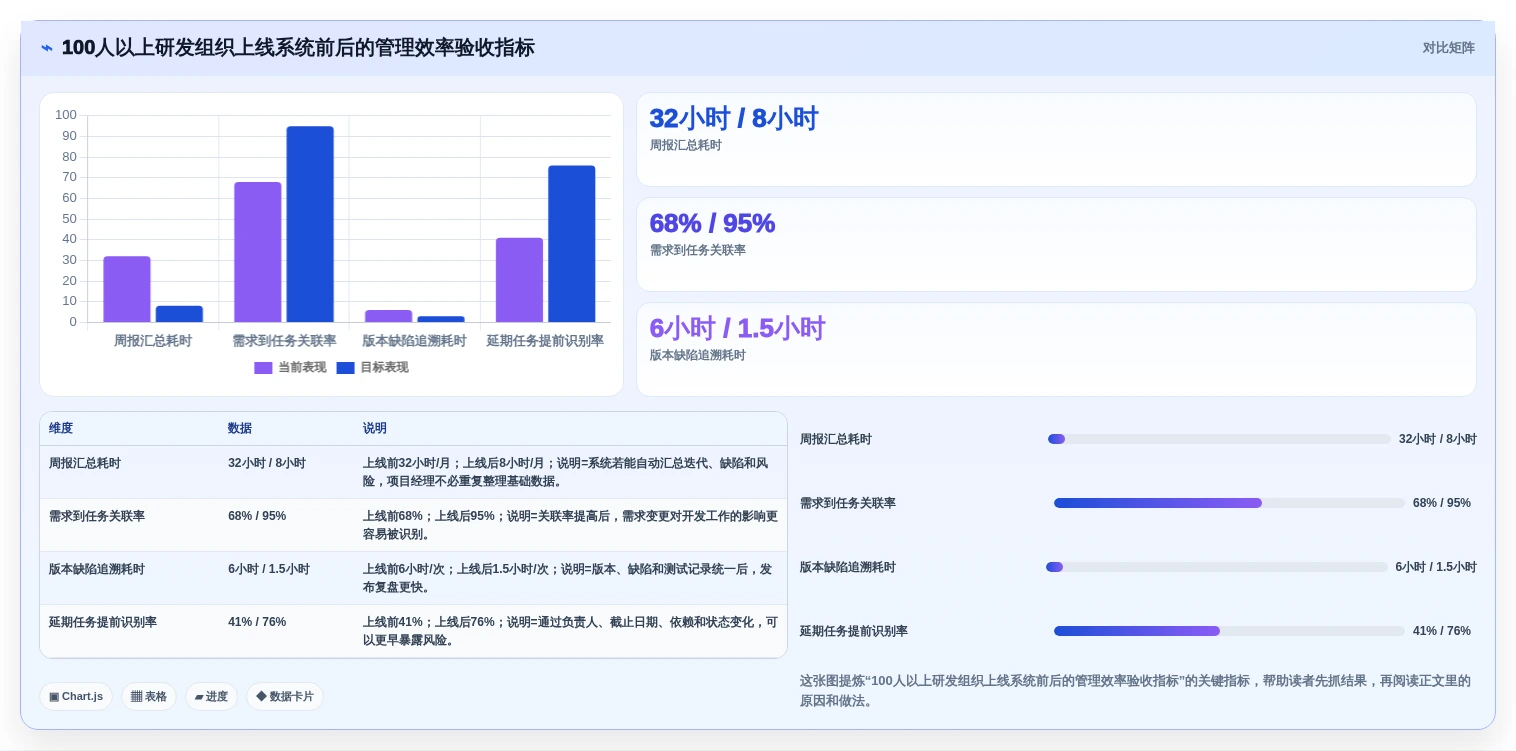Click the 需求到任务关联率 progress bar
The height and width of the screenshot is (751, 1516).
(1229, 503)
